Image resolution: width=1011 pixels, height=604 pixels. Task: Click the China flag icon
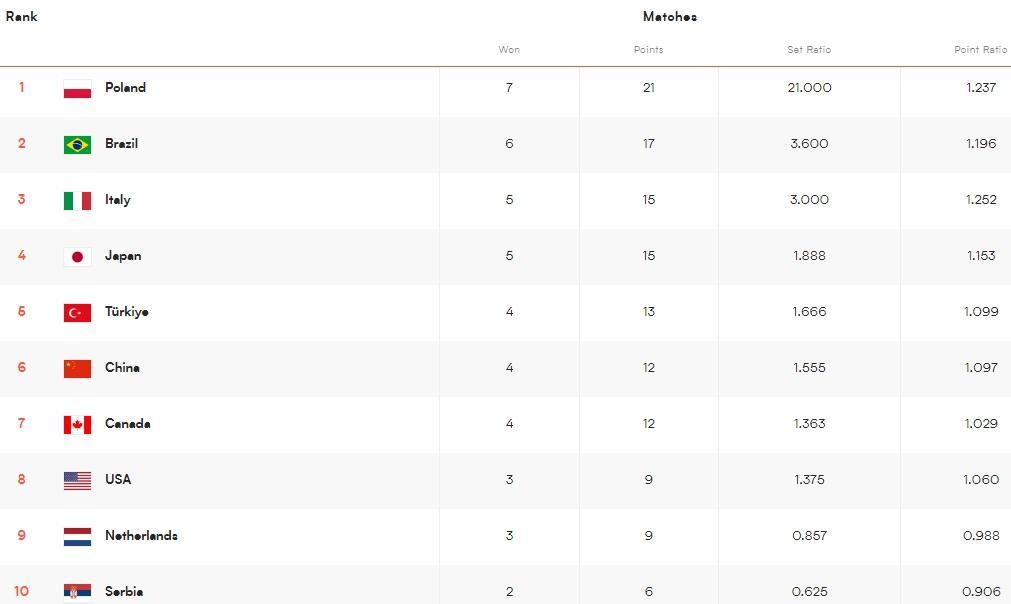click(77, 369)
